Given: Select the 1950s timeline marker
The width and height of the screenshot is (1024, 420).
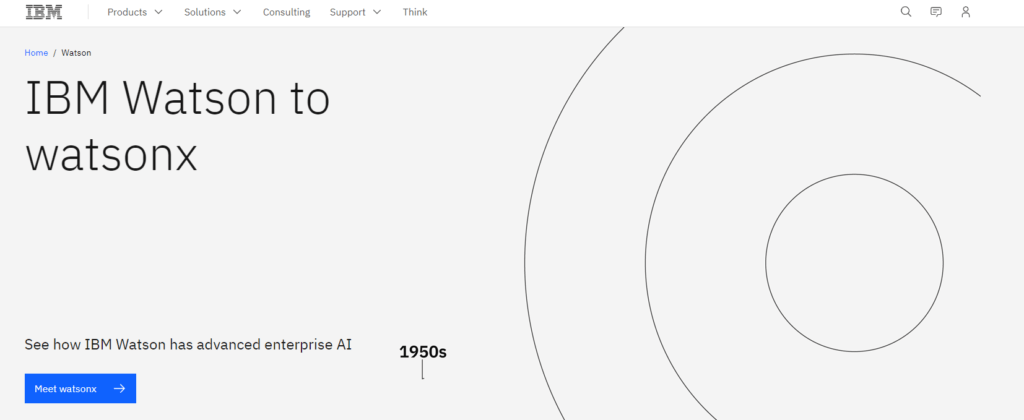Looking at the screenshot, I should point(422,352).
